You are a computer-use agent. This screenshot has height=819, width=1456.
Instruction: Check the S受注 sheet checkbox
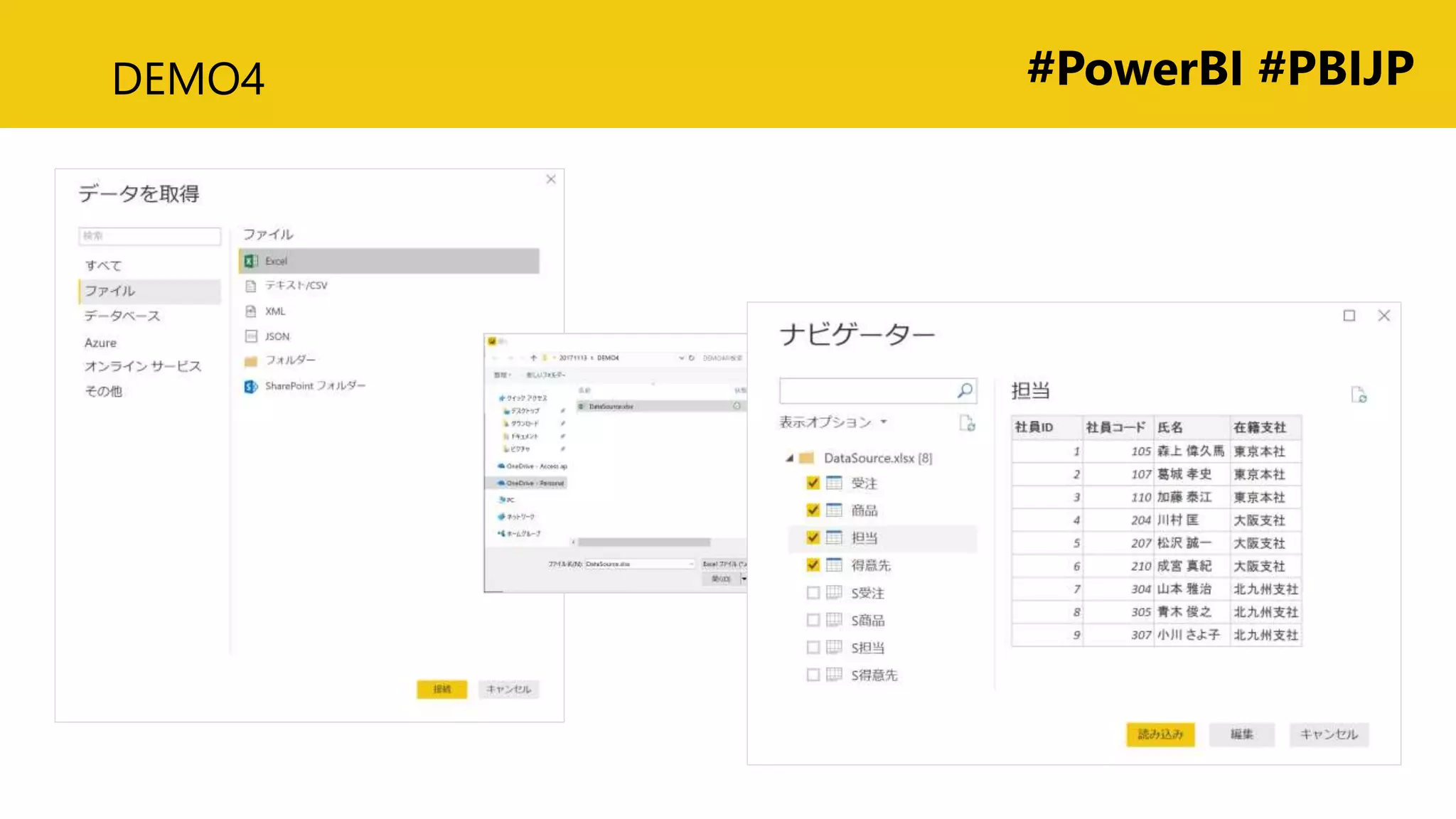[x=813, y=593]
